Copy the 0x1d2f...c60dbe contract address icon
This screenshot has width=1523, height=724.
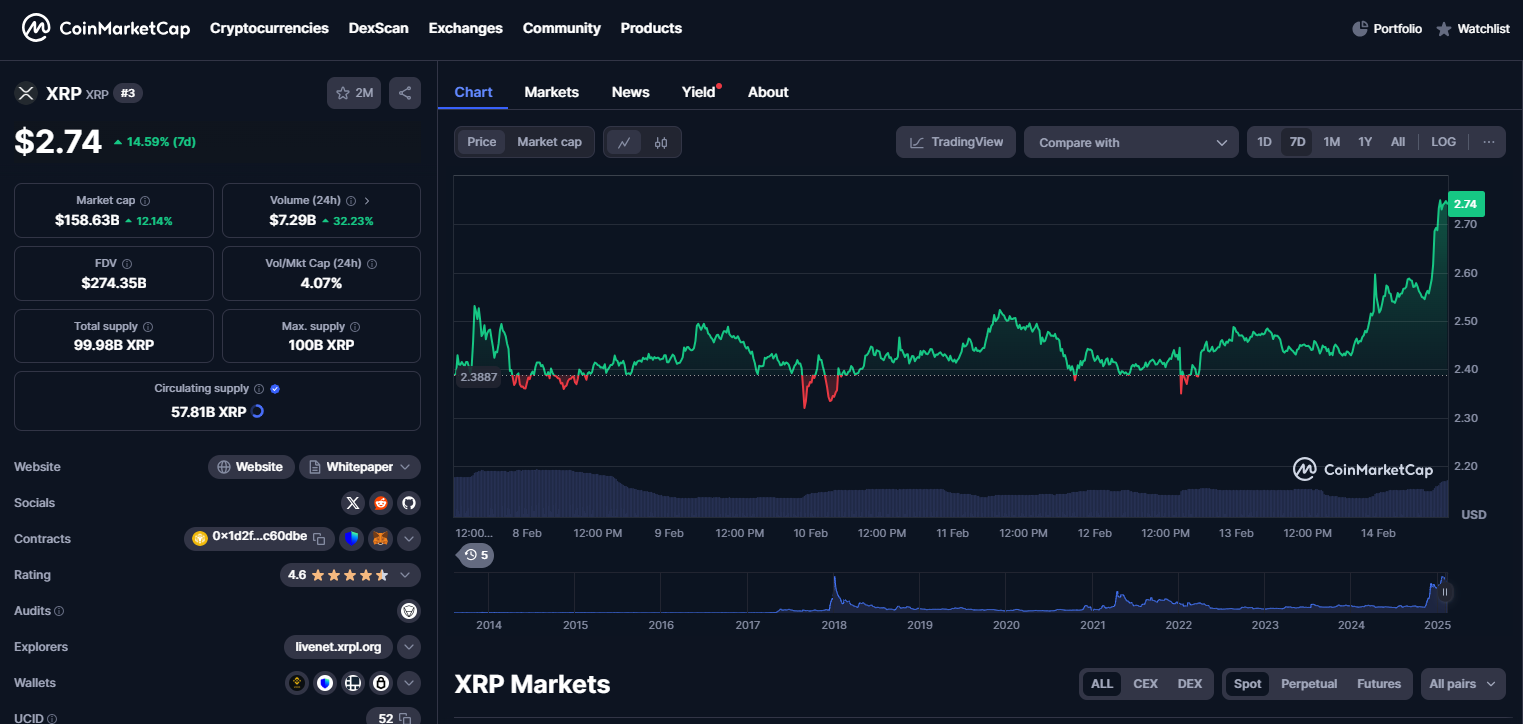click(319, 538)
